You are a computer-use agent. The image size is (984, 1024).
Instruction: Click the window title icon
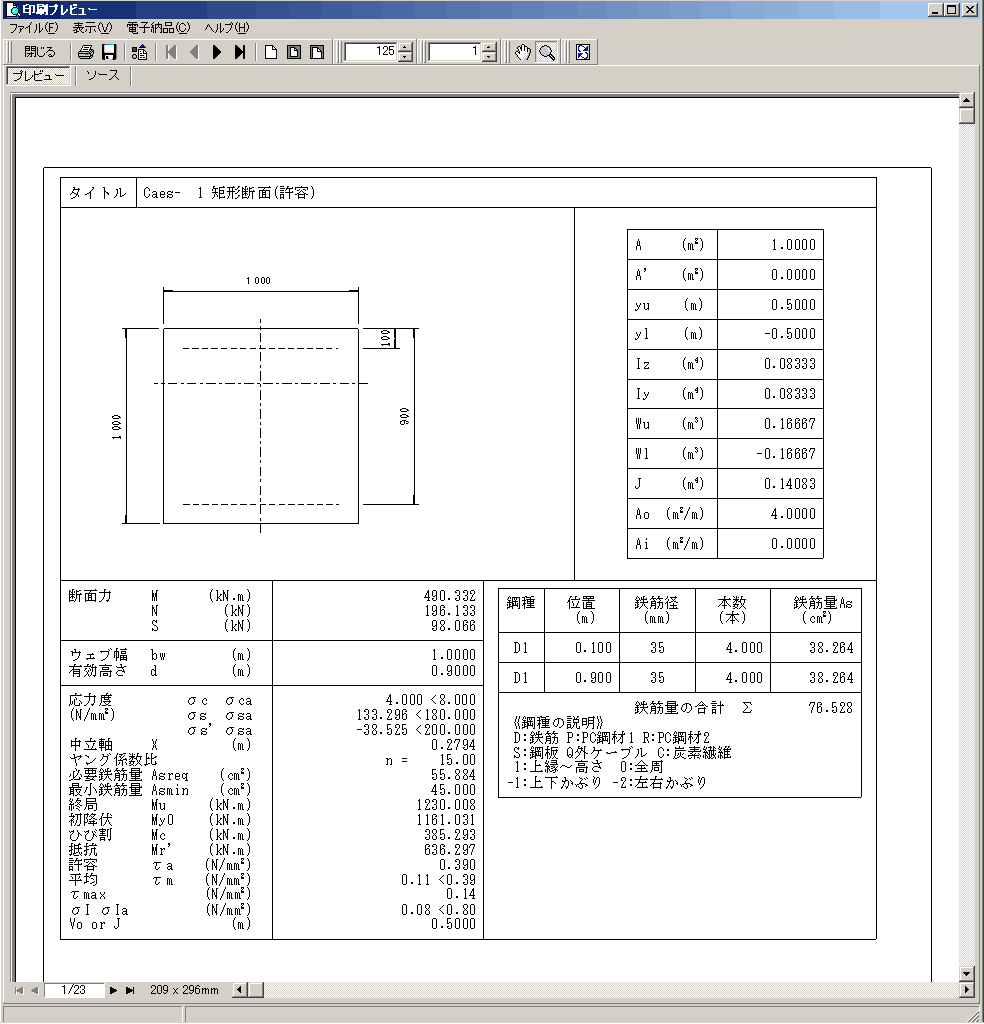pyautogui.click(x=12, y=10)
